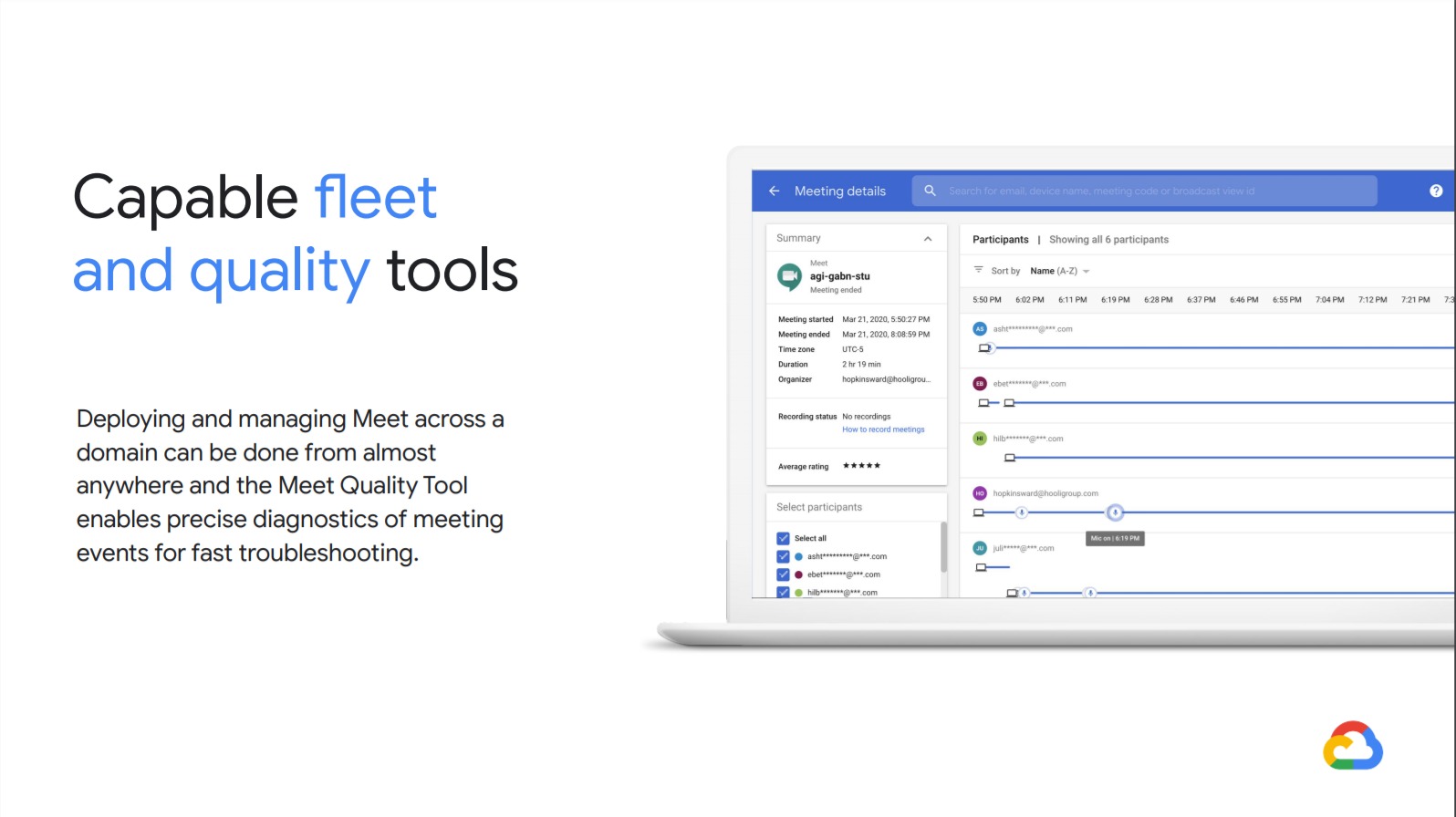The height and width of the screenshot is (817, 1456).
Task: Click Mar 21, 2020, 8:08:59 PM end time
Action: [x=886, y=335]
